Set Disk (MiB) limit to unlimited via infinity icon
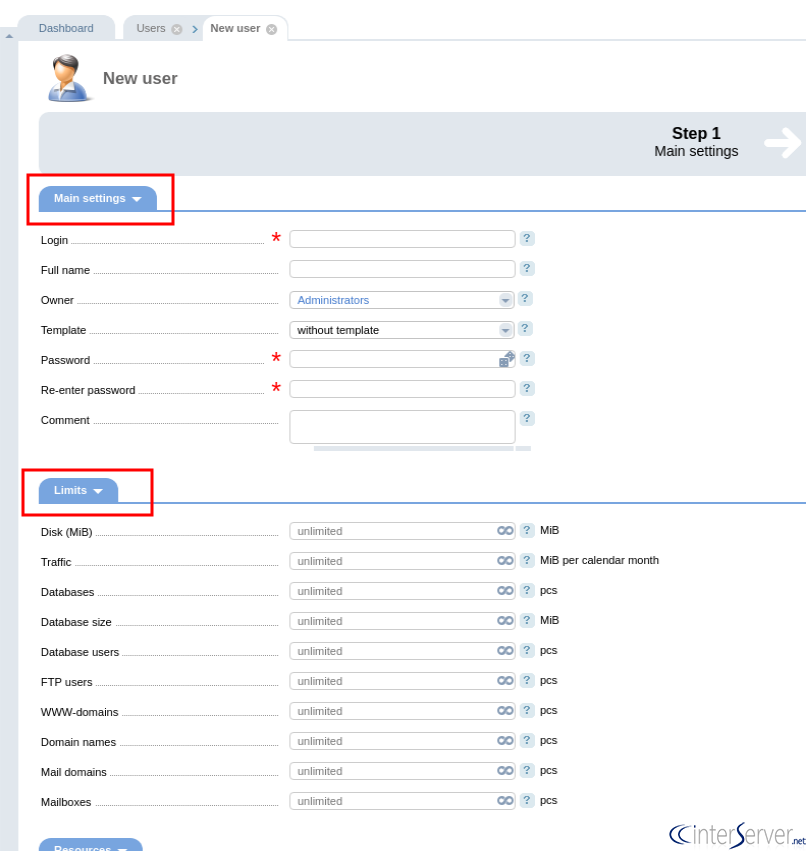Image resolution: width=806 pixels, height=851 pixels. 505,531
